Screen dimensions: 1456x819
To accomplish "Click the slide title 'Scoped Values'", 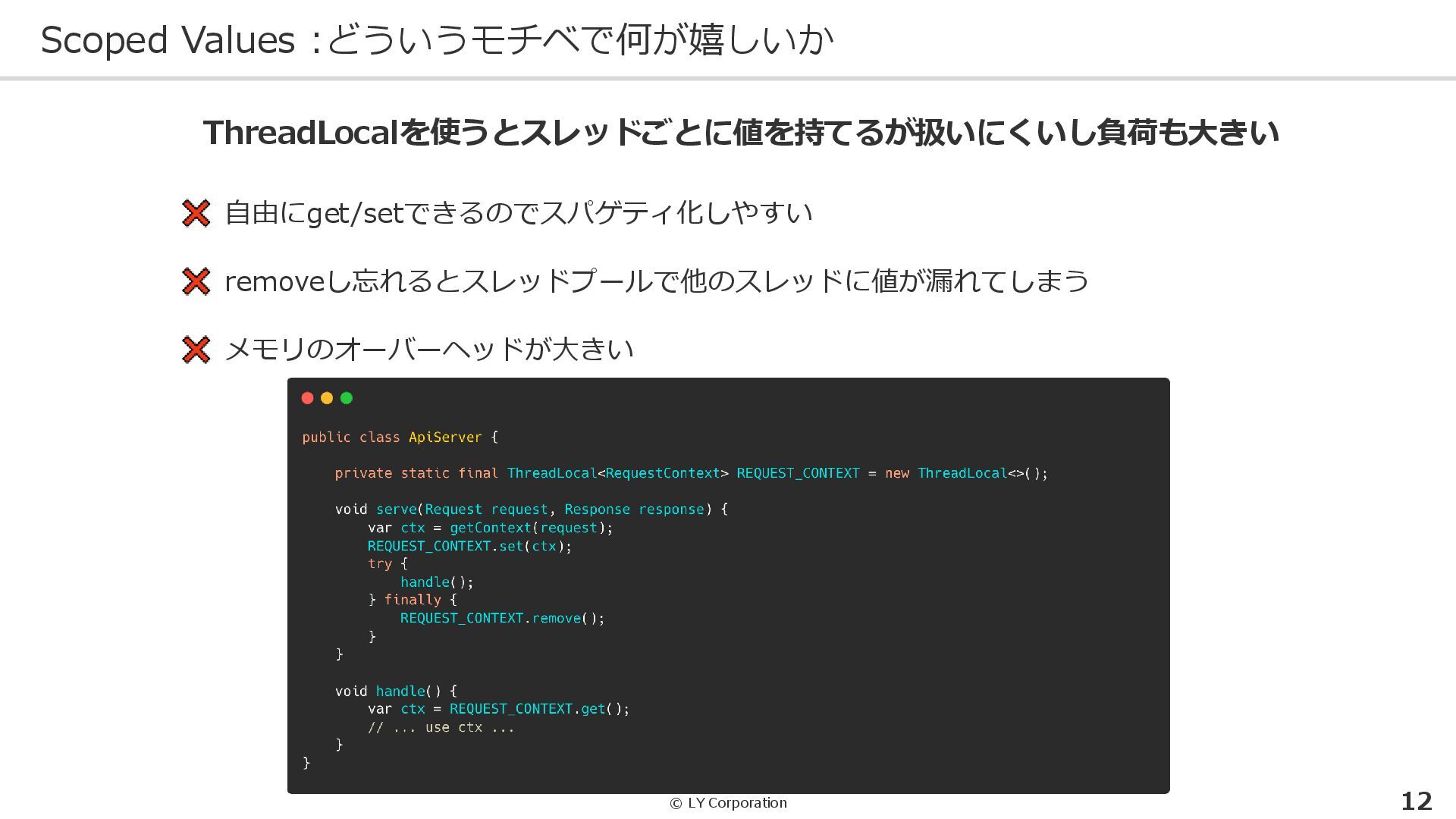I will (167, 39).
